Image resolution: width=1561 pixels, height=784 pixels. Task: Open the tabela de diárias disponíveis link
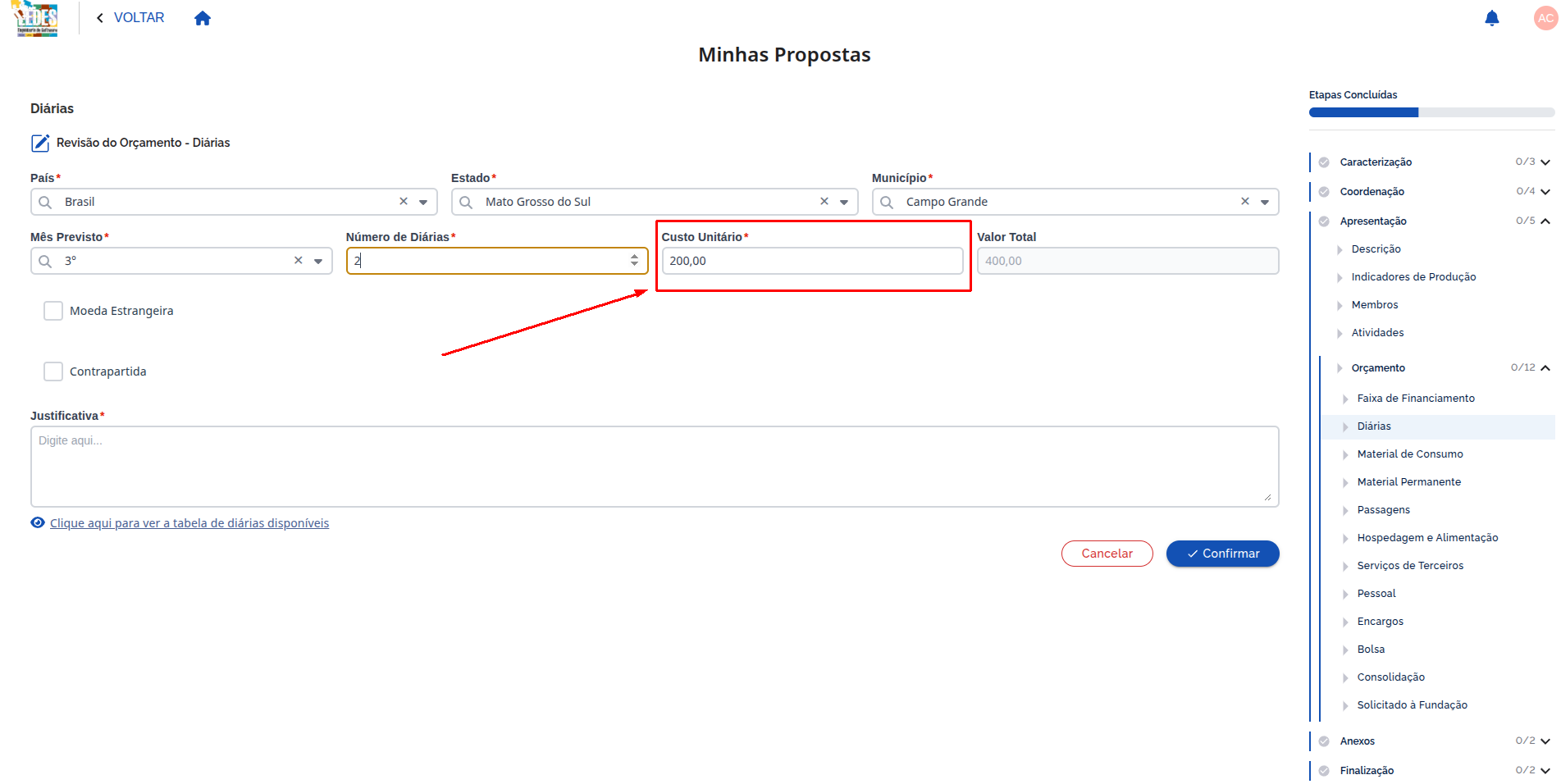click(x=189, y=523)
